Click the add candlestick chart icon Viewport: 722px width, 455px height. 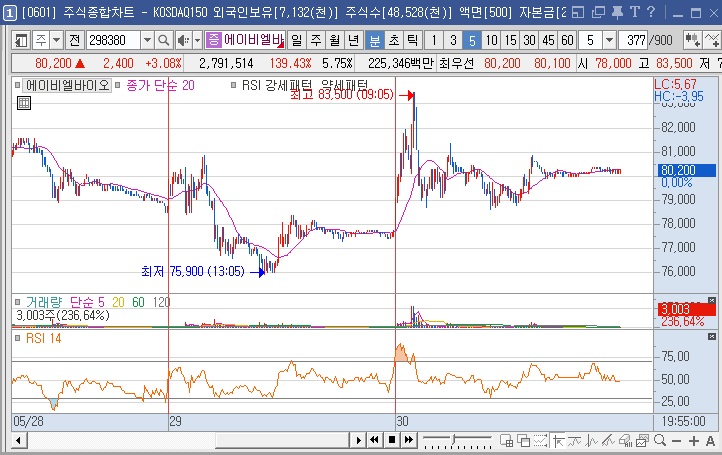pos(693,41)
